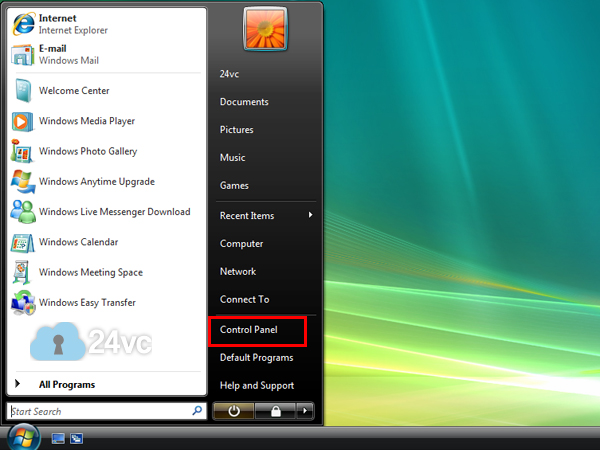Open the Windows Photo Gallery icon
Image resolution: width=600 pixels, height=450 pixels.
click(x=22, y=152)
